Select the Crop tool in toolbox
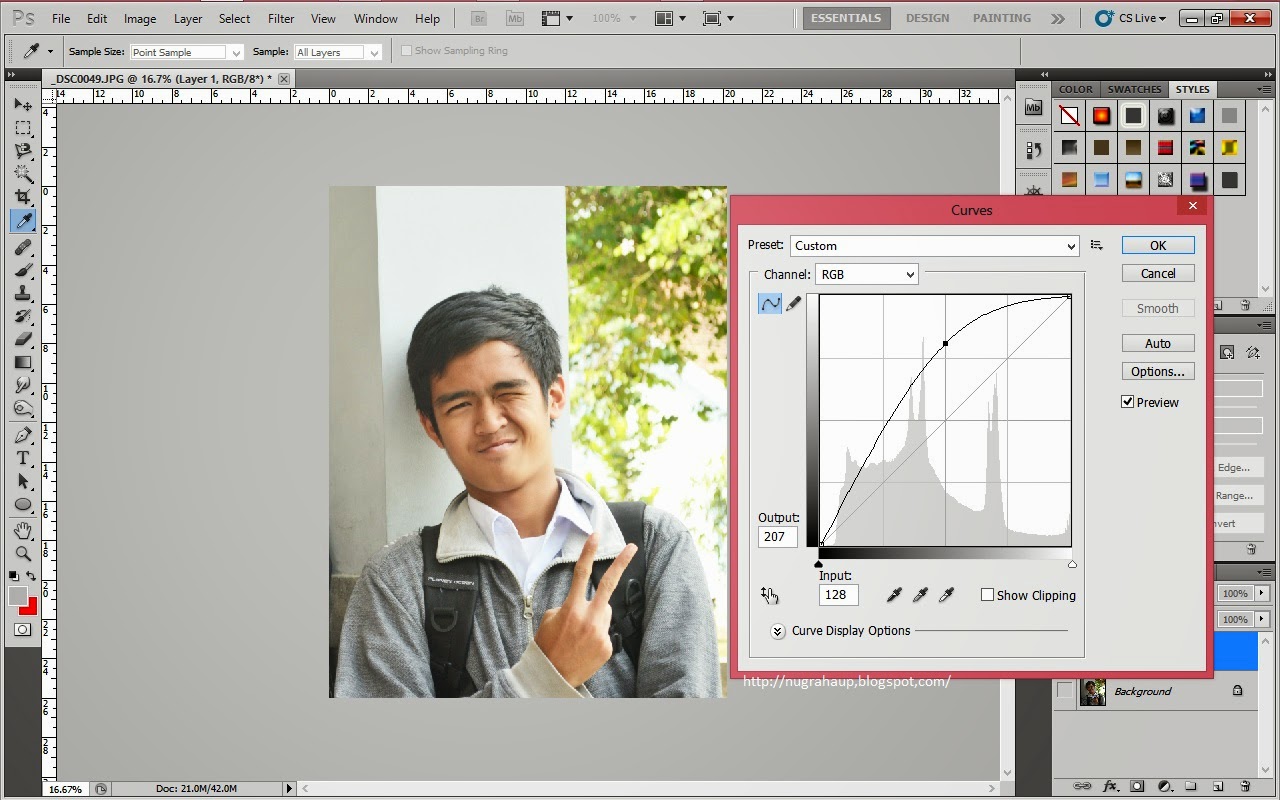This screenshot has width=1280, height=800. (23, 197)
